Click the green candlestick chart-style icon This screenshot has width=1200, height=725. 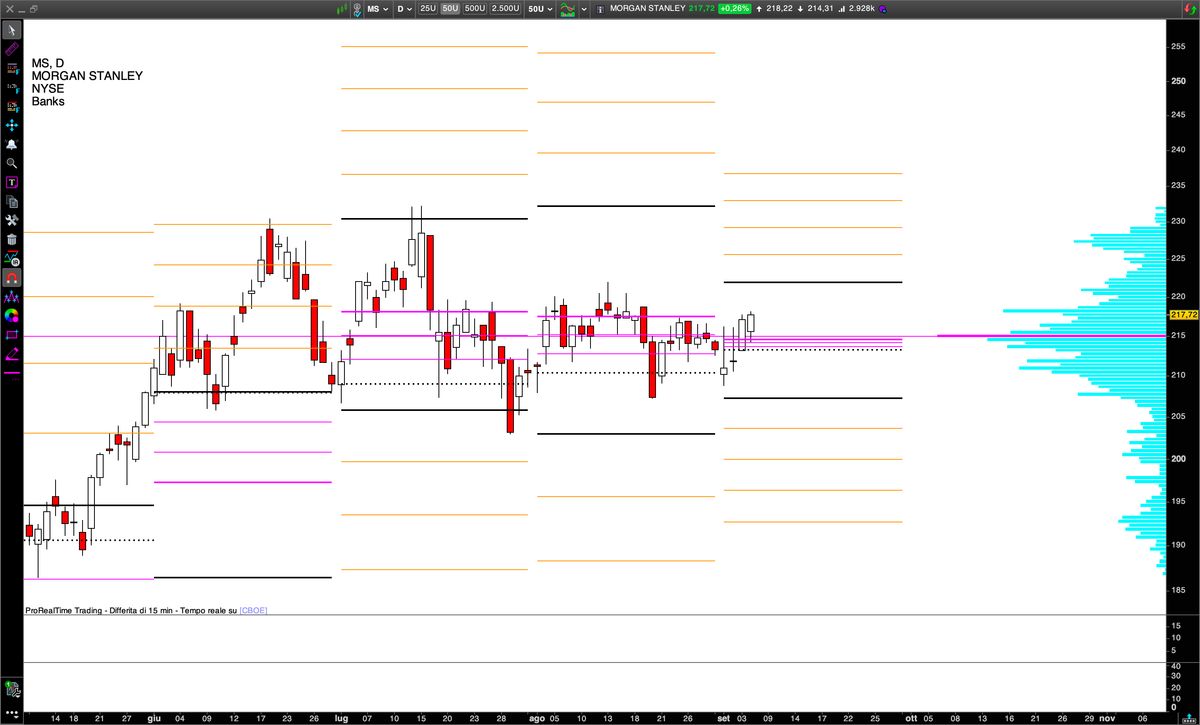point(342,8)
